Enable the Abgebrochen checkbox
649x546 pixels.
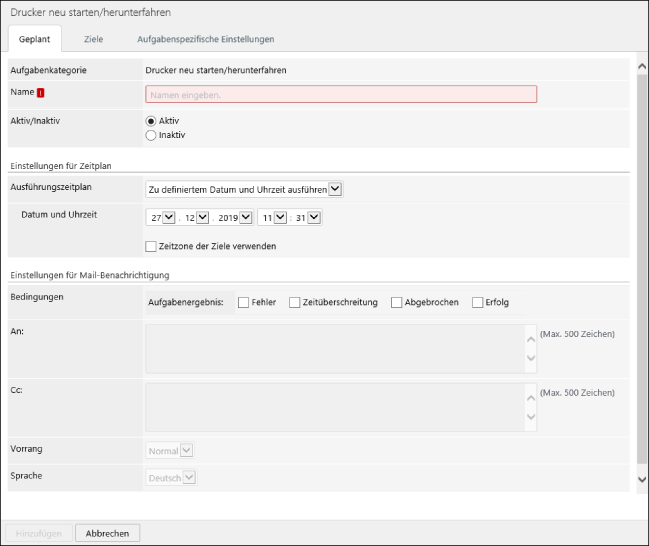(x=396, y=302)
